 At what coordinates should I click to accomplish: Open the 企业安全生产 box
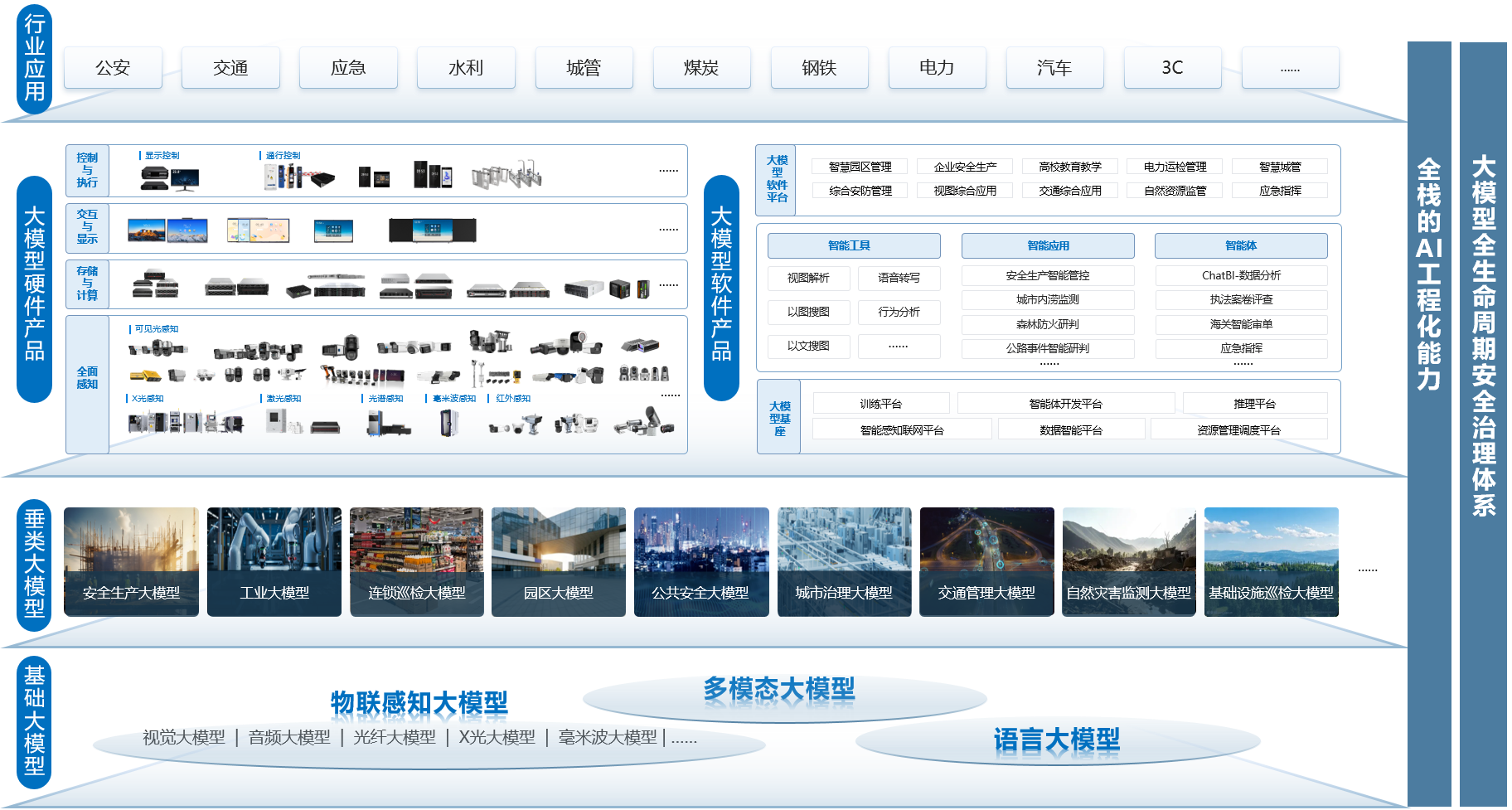pyautogui.click(x=965, y=167)
